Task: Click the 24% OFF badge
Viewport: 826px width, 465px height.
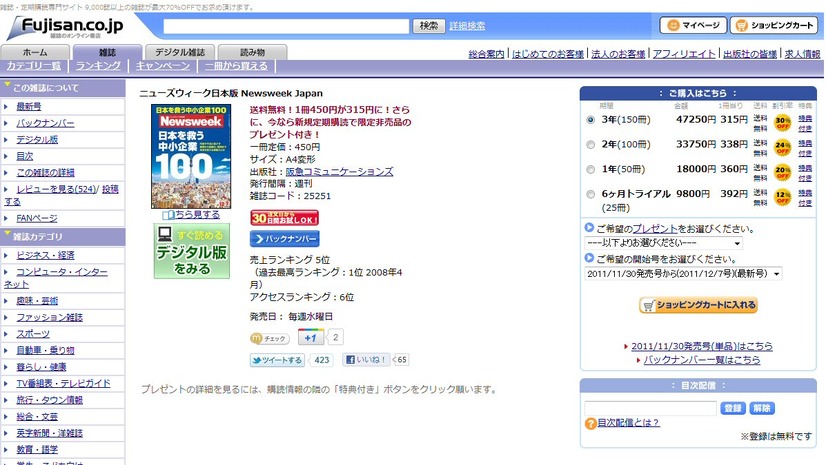Action: point(782,147)
